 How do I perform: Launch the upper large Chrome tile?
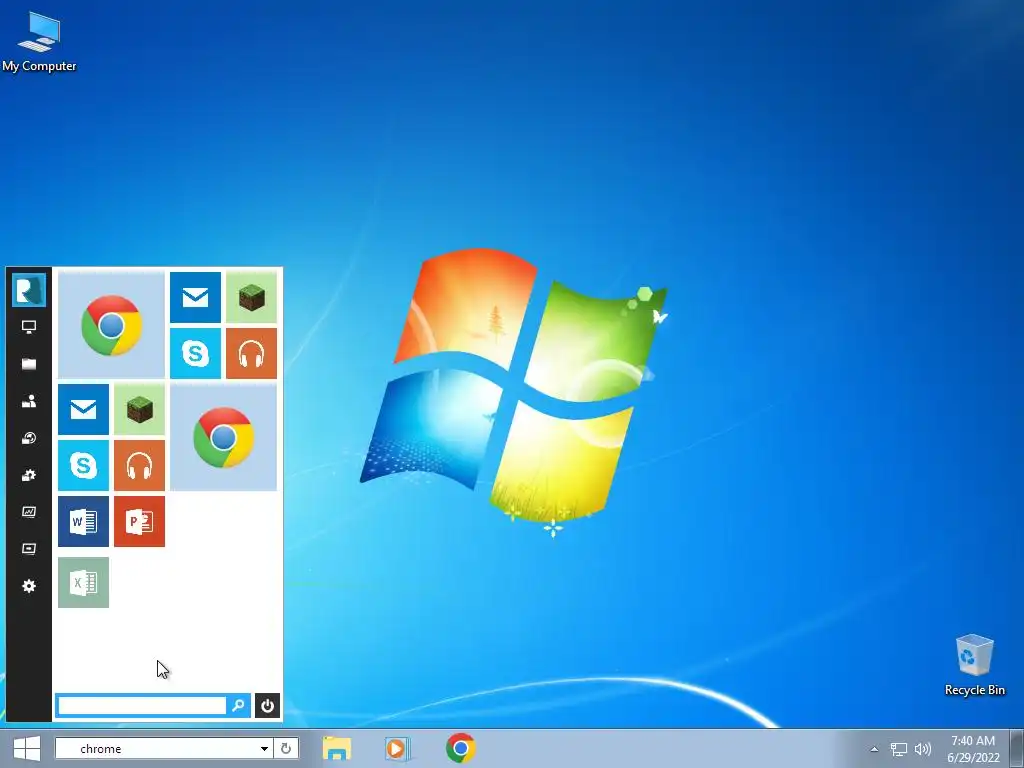click(x=112, y=325)
